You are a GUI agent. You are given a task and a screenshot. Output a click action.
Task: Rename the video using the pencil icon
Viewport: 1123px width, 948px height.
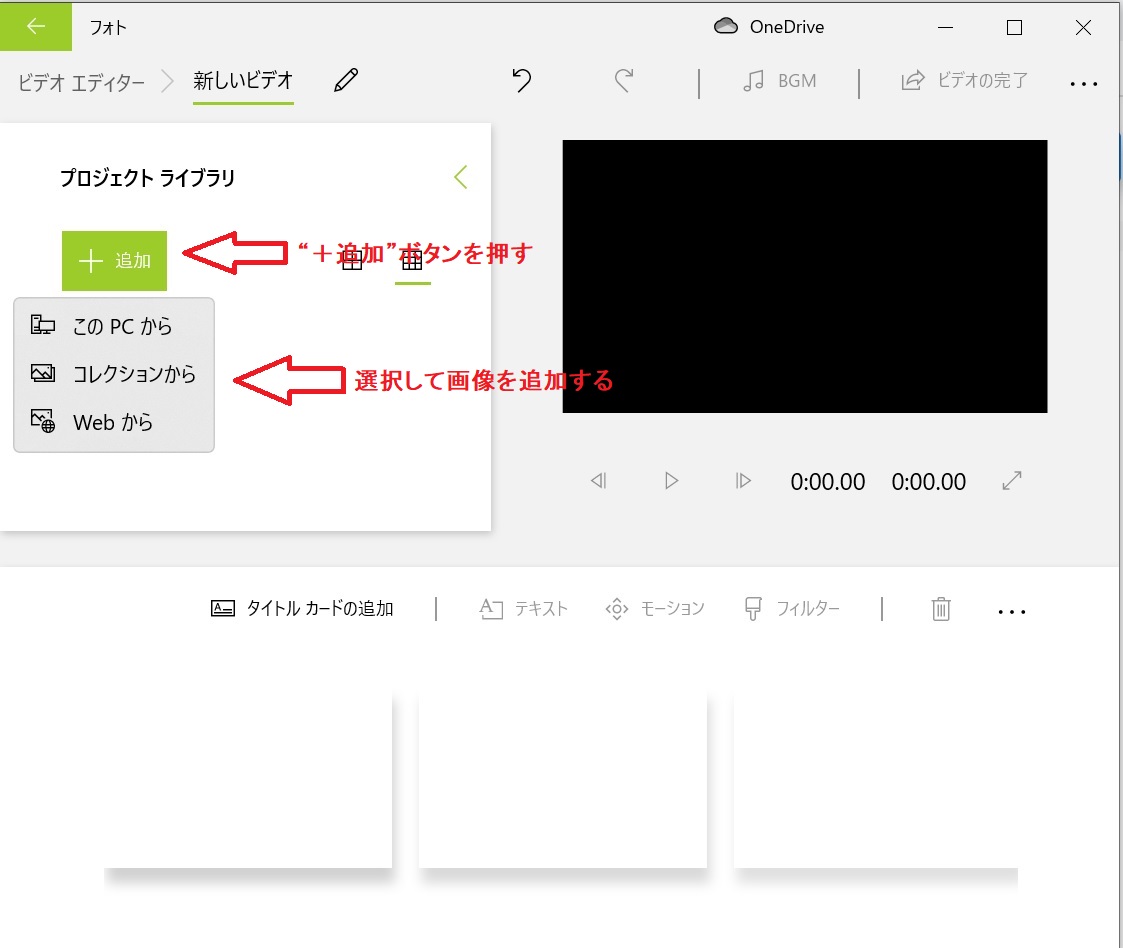pos(345,82)
